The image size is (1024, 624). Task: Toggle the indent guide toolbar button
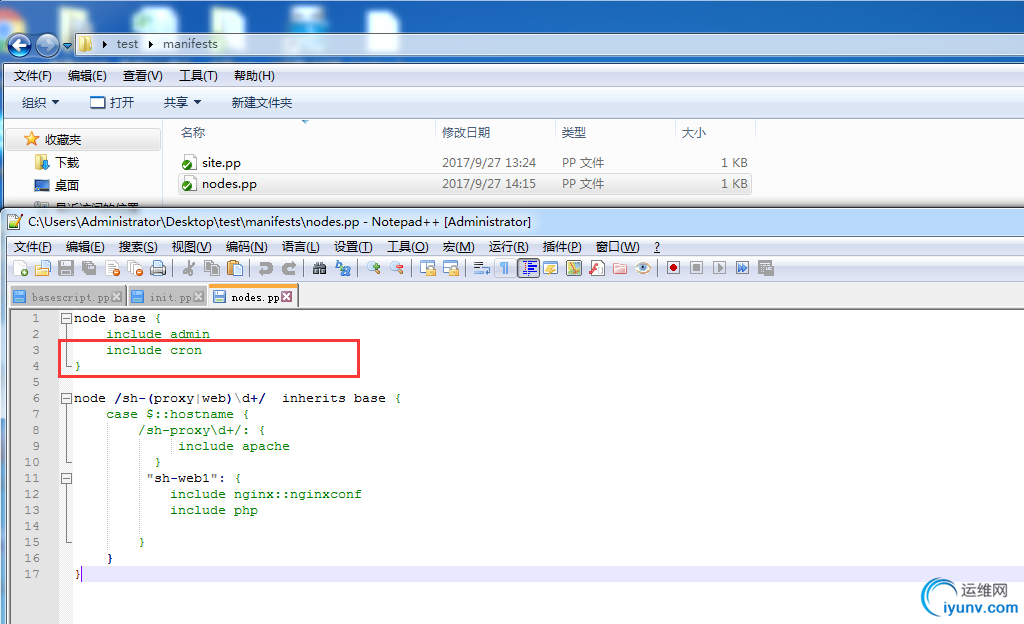(528, 268)
